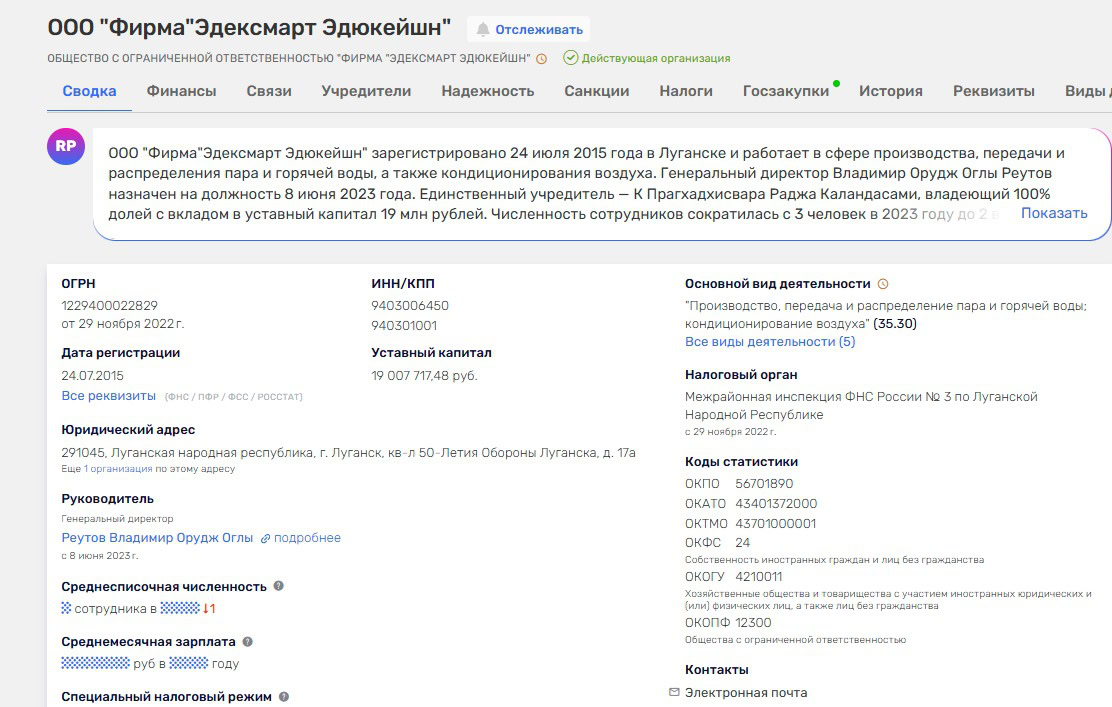Click the help icon next to Среднемесячная зарплата

[248, 642]
